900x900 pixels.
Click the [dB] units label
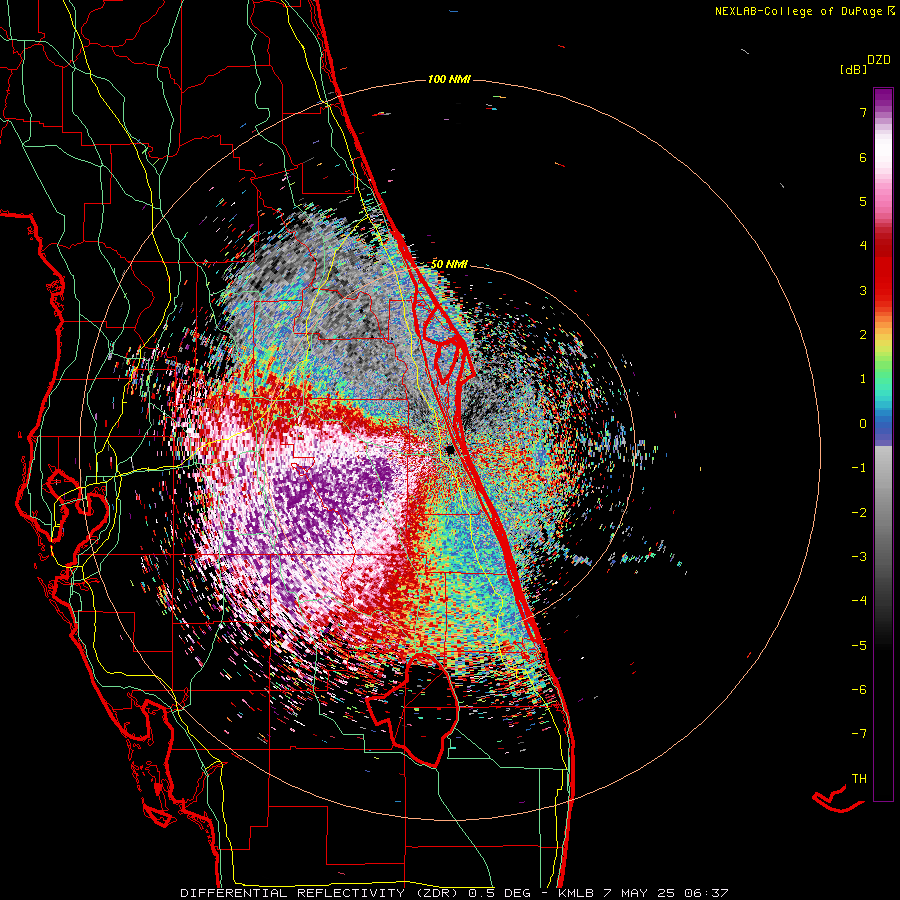tap(854, 69)
